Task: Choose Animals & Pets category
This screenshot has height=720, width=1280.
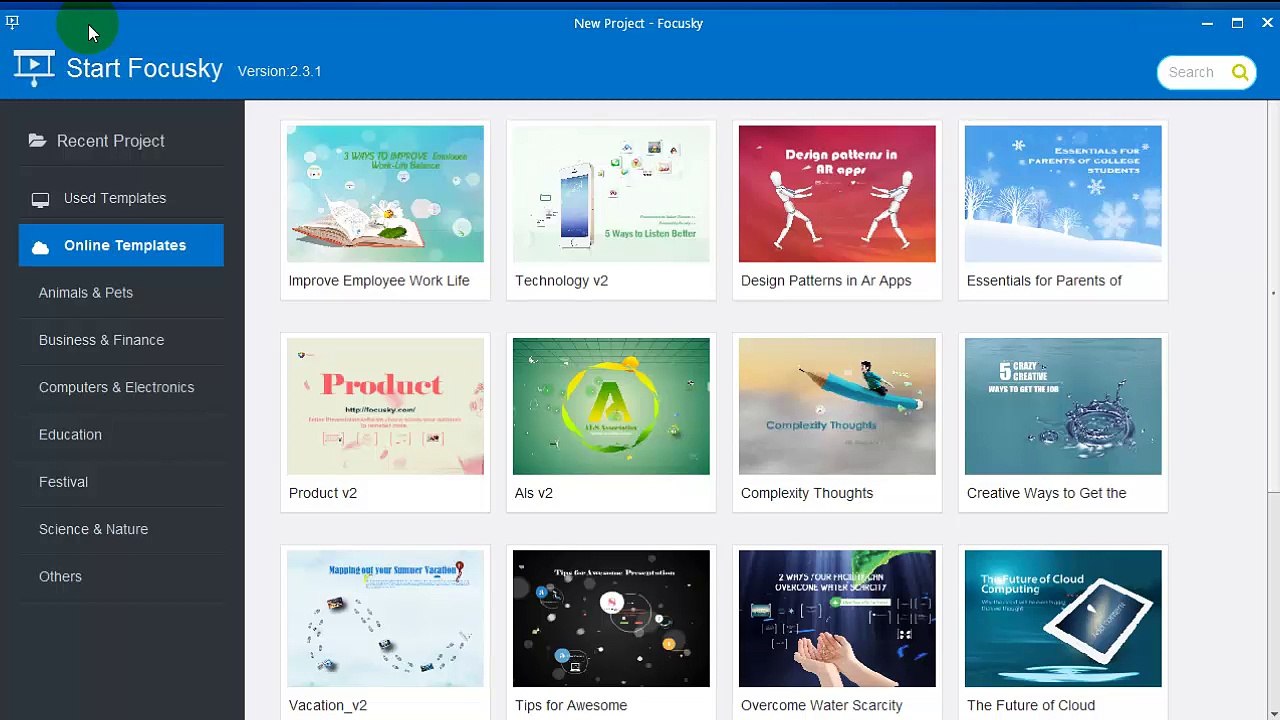Action: click(x=86, y=292)
